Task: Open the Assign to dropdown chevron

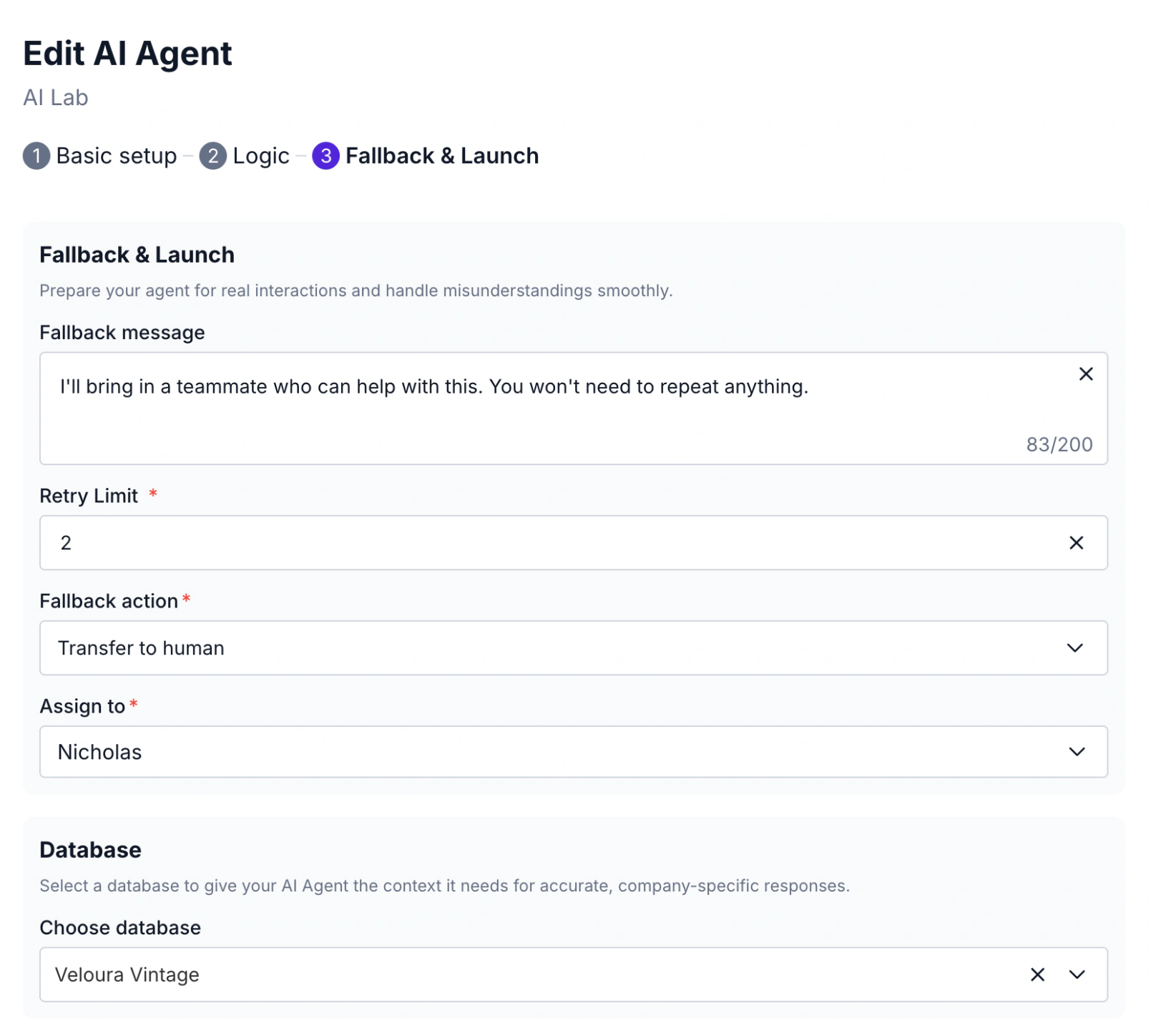Action: pos(1077,751)
